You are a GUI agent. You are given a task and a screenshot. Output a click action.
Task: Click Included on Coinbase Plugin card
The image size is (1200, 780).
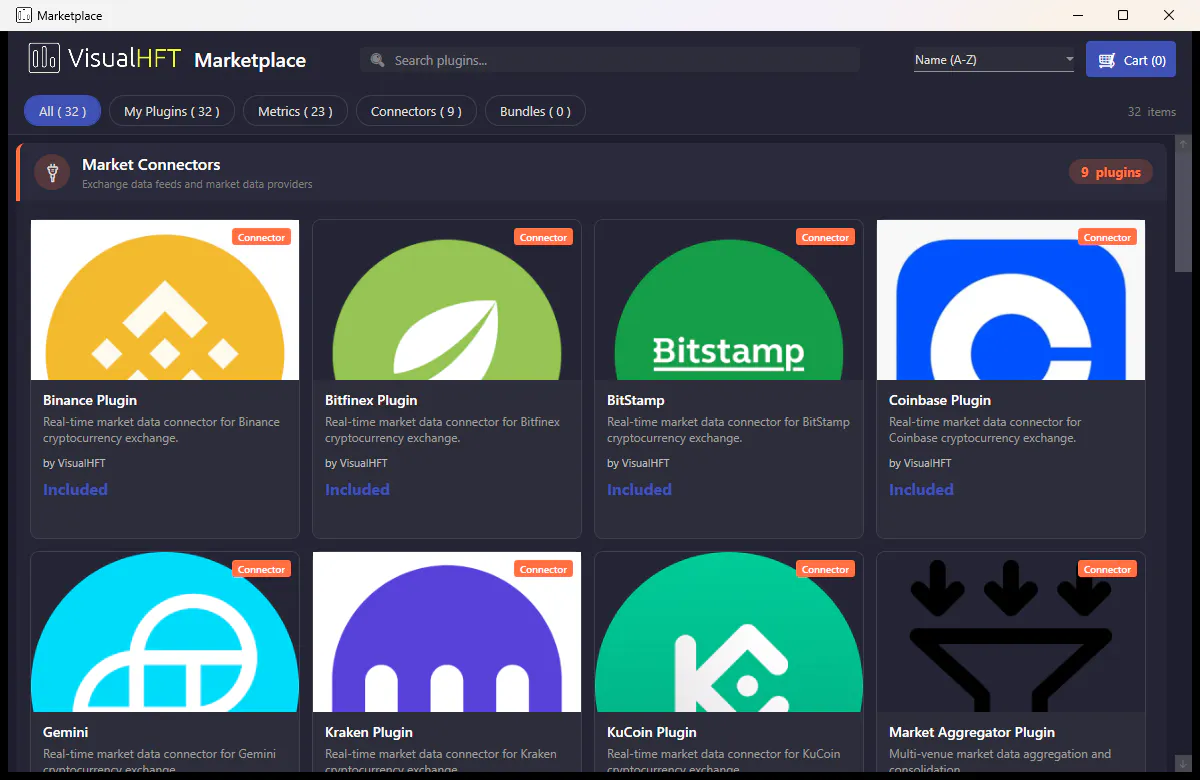click(921, 489)
